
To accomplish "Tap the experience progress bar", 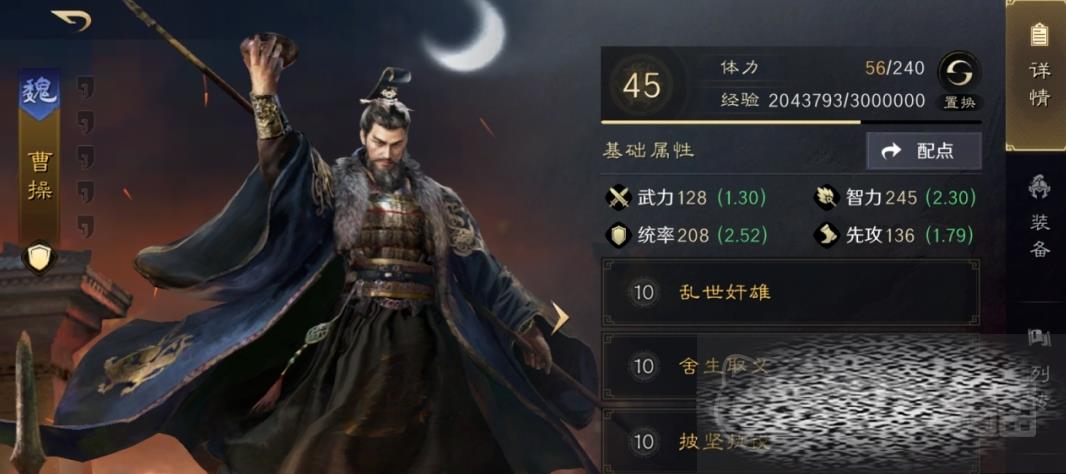I will [791, 122].
